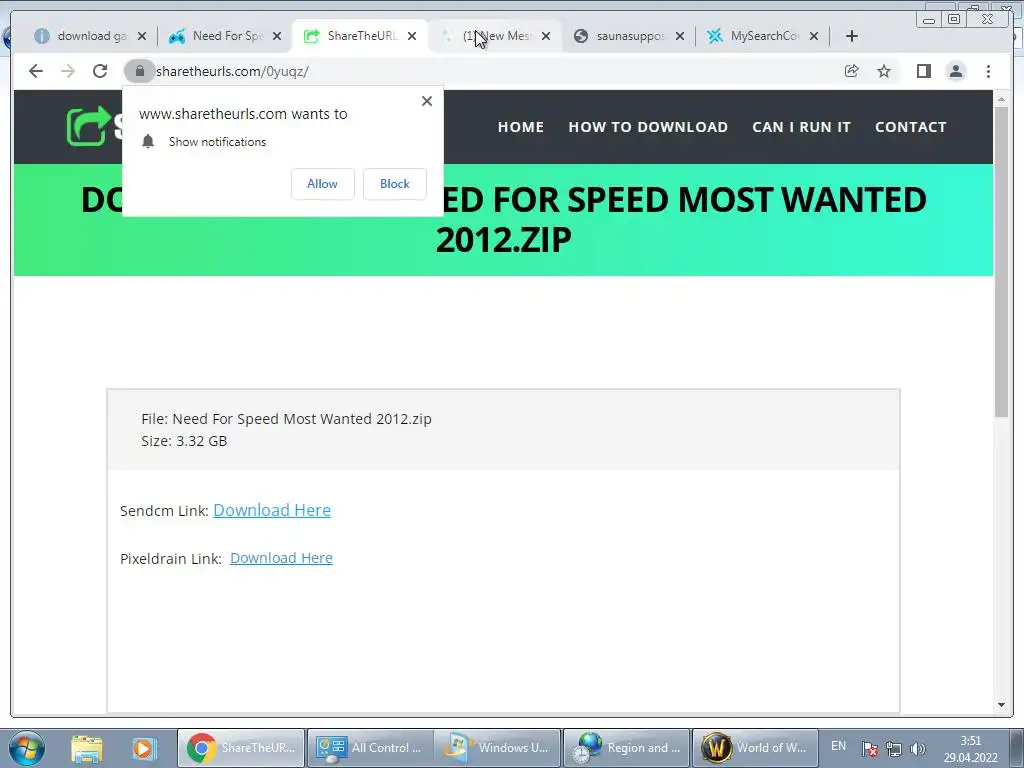The height and width of the screenshot is (768, 1024).
Task: Bookmark this page with star icon
Action: pyautogui.click(x=884, y=71)
